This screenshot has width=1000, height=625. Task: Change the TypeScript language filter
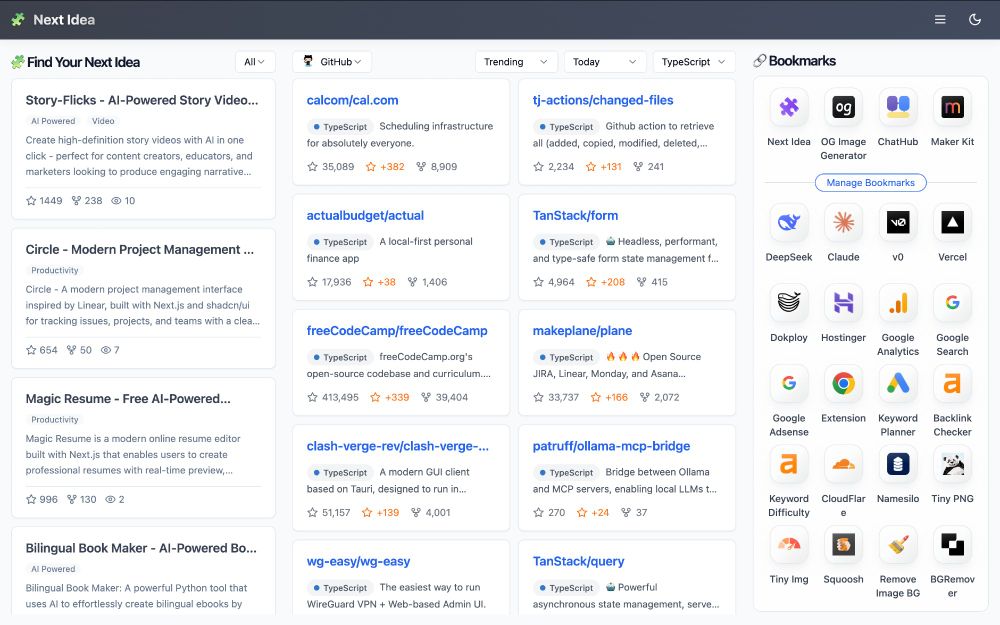pyautogui.click(x=694, y=61)
